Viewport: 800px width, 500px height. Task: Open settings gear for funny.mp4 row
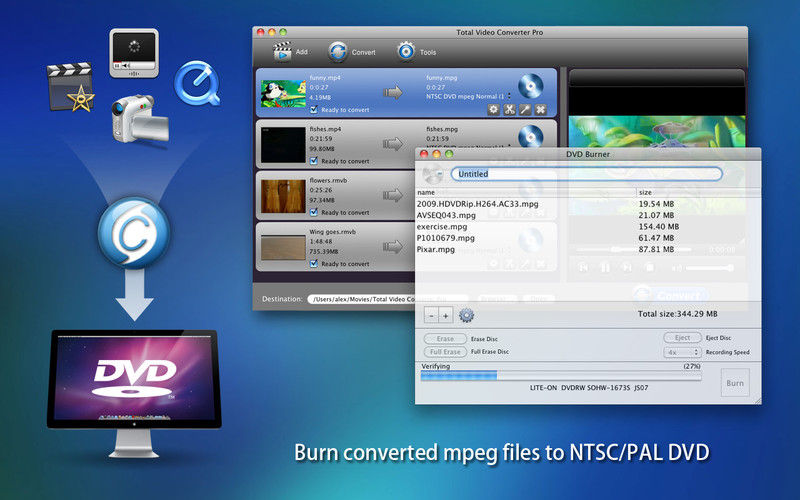click(x=493, y=109)
